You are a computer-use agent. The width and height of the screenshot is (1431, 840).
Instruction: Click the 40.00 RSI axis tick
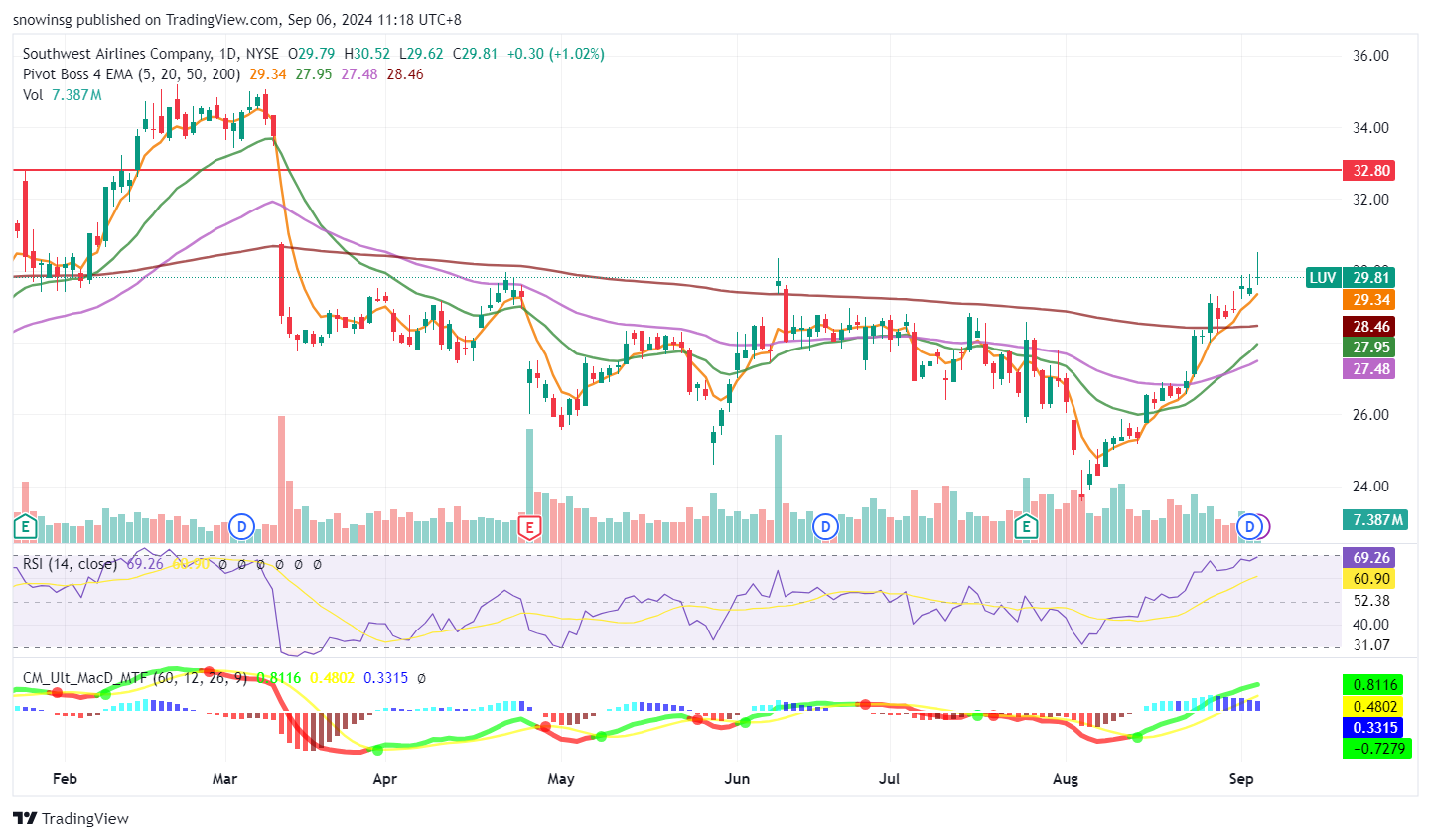(x=1370, y=624)
